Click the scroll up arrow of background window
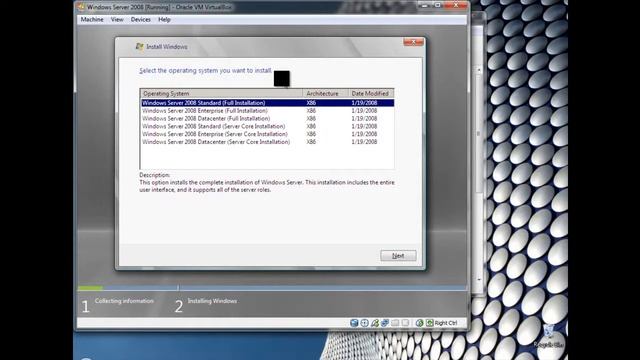Image resolution: width=640 pixels, height=360 pixels. click(x=479, y=70)
